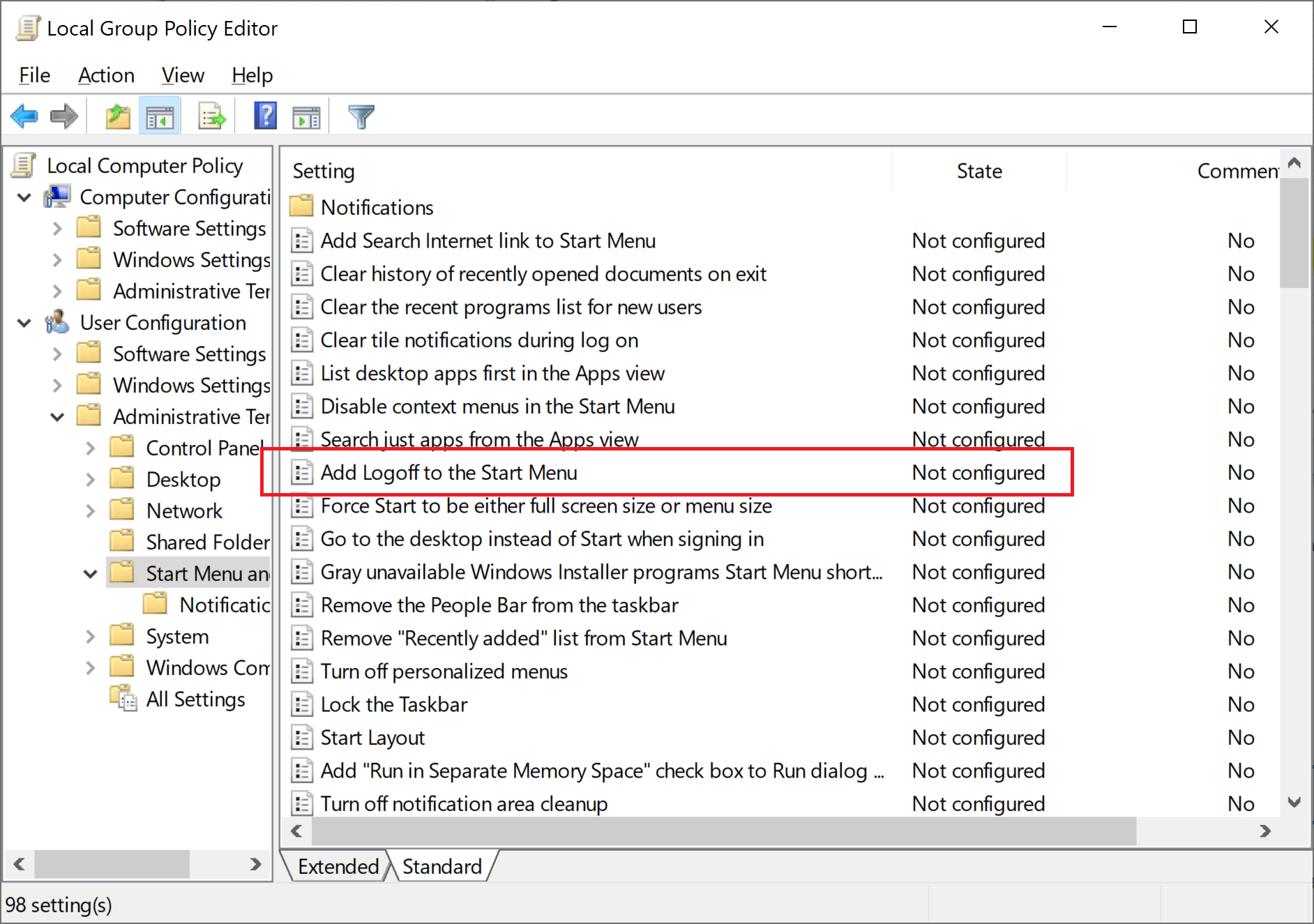Expand the System folder node
The height and width of the screenshot is (924, 1314).
[90, 635]
